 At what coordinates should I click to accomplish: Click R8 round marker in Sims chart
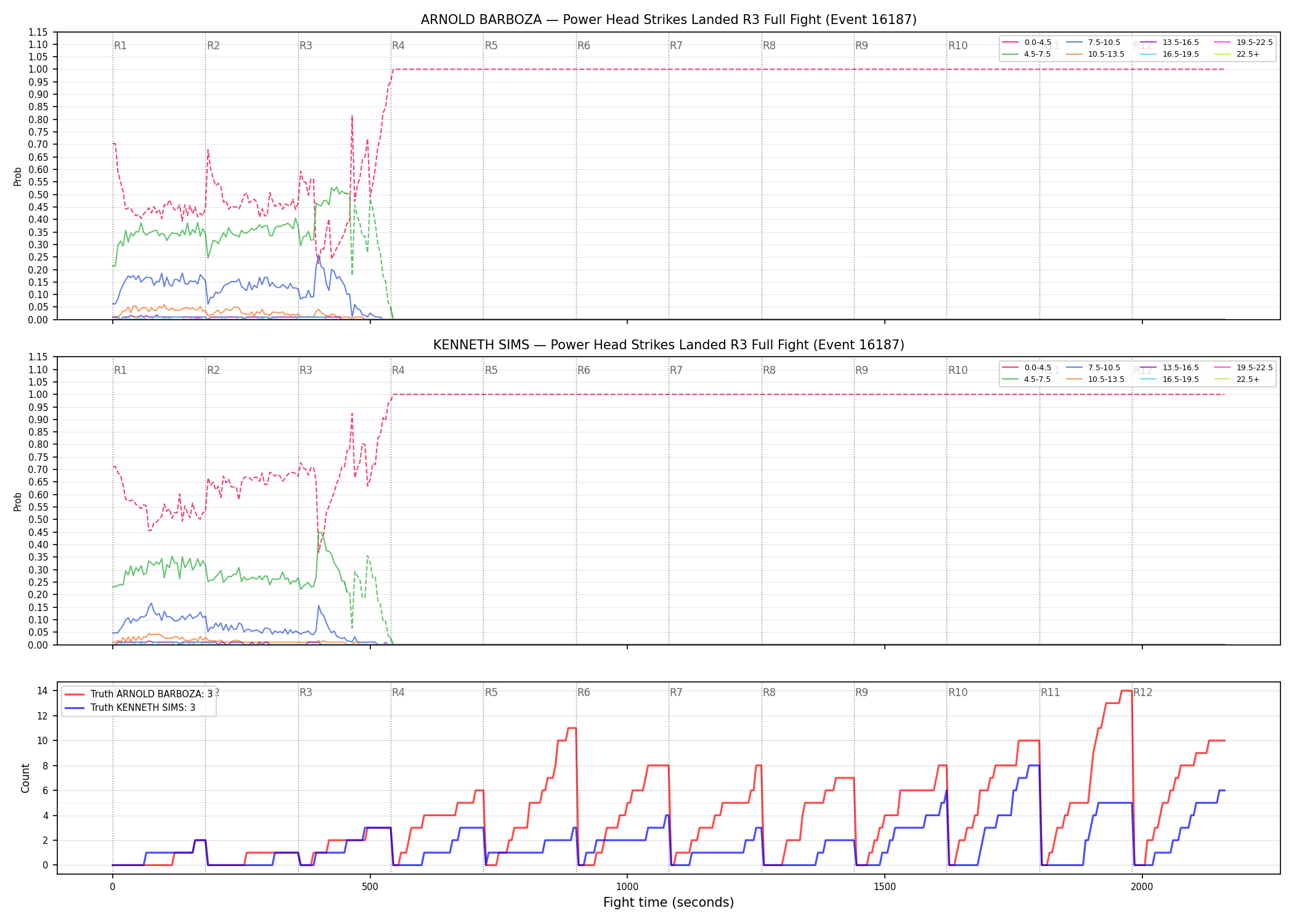click(769, 370)
